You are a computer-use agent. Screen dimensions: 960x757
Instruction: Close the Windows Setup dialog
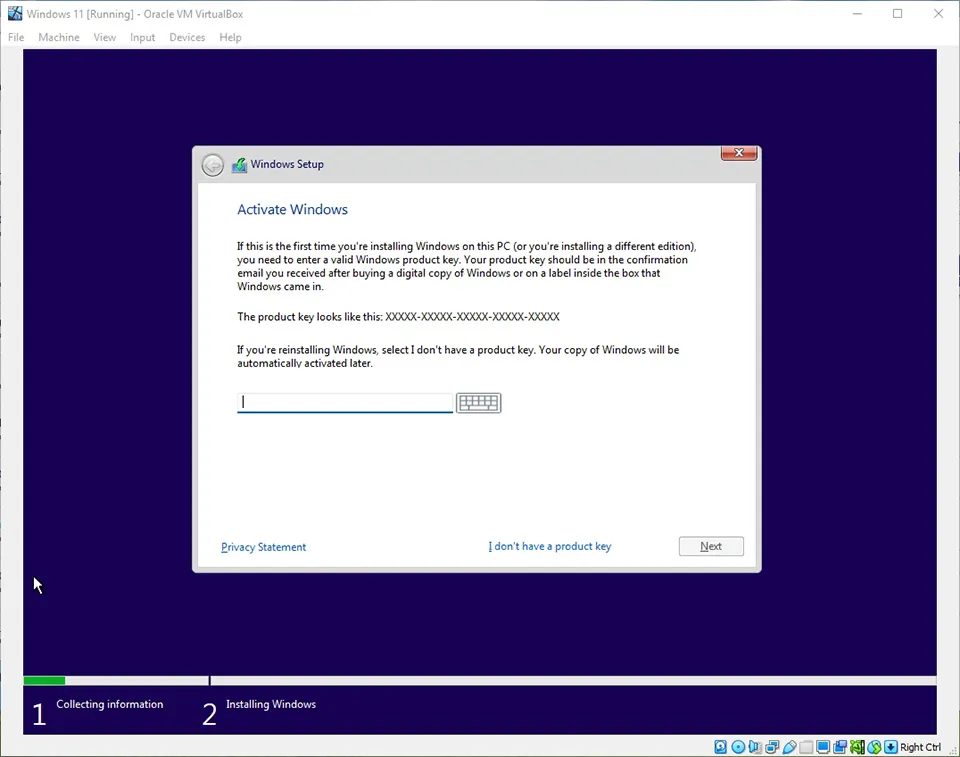739,153
